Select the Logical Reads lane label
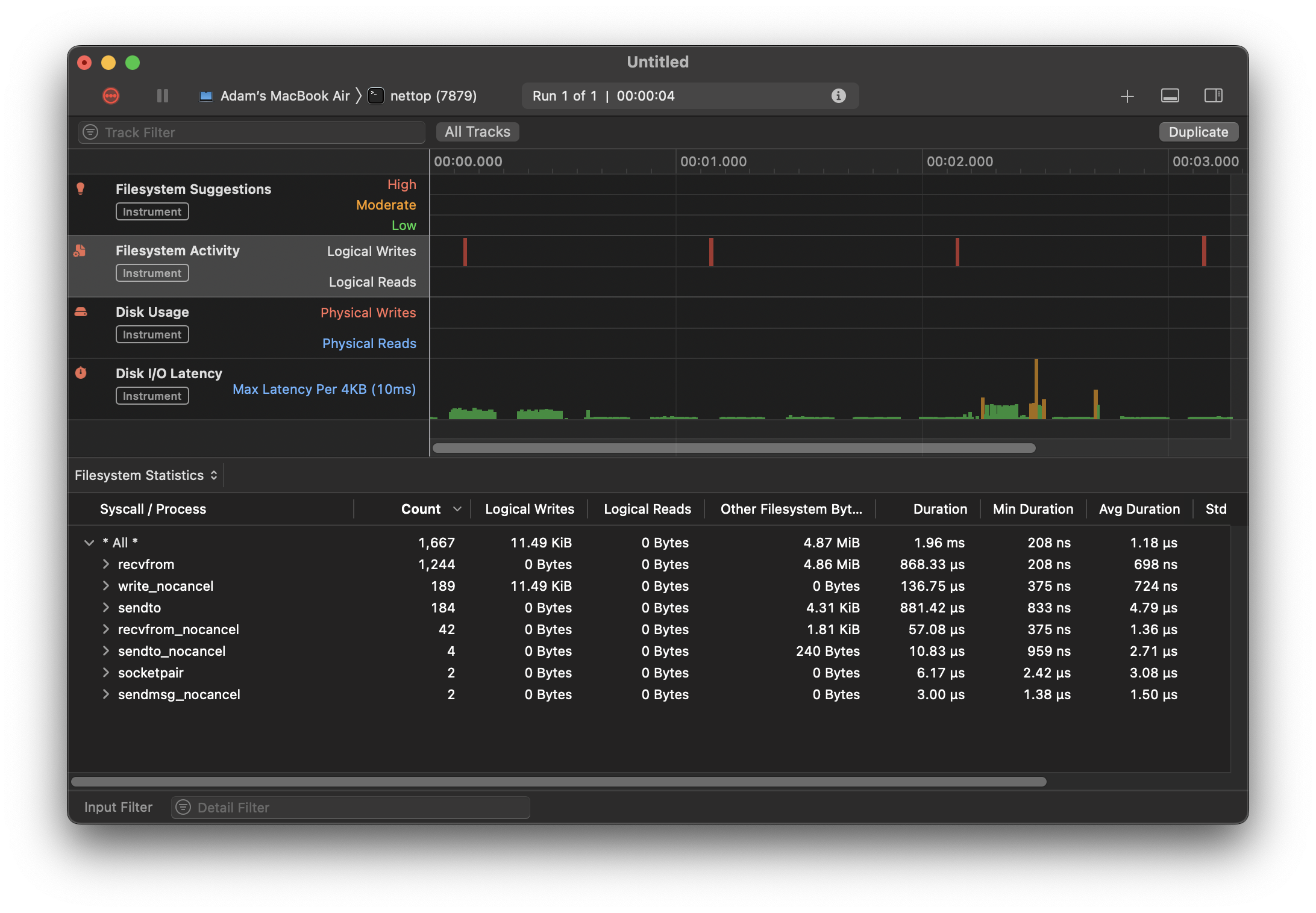The width and height of the screenshot is (1316, 913). click(372, 282)
